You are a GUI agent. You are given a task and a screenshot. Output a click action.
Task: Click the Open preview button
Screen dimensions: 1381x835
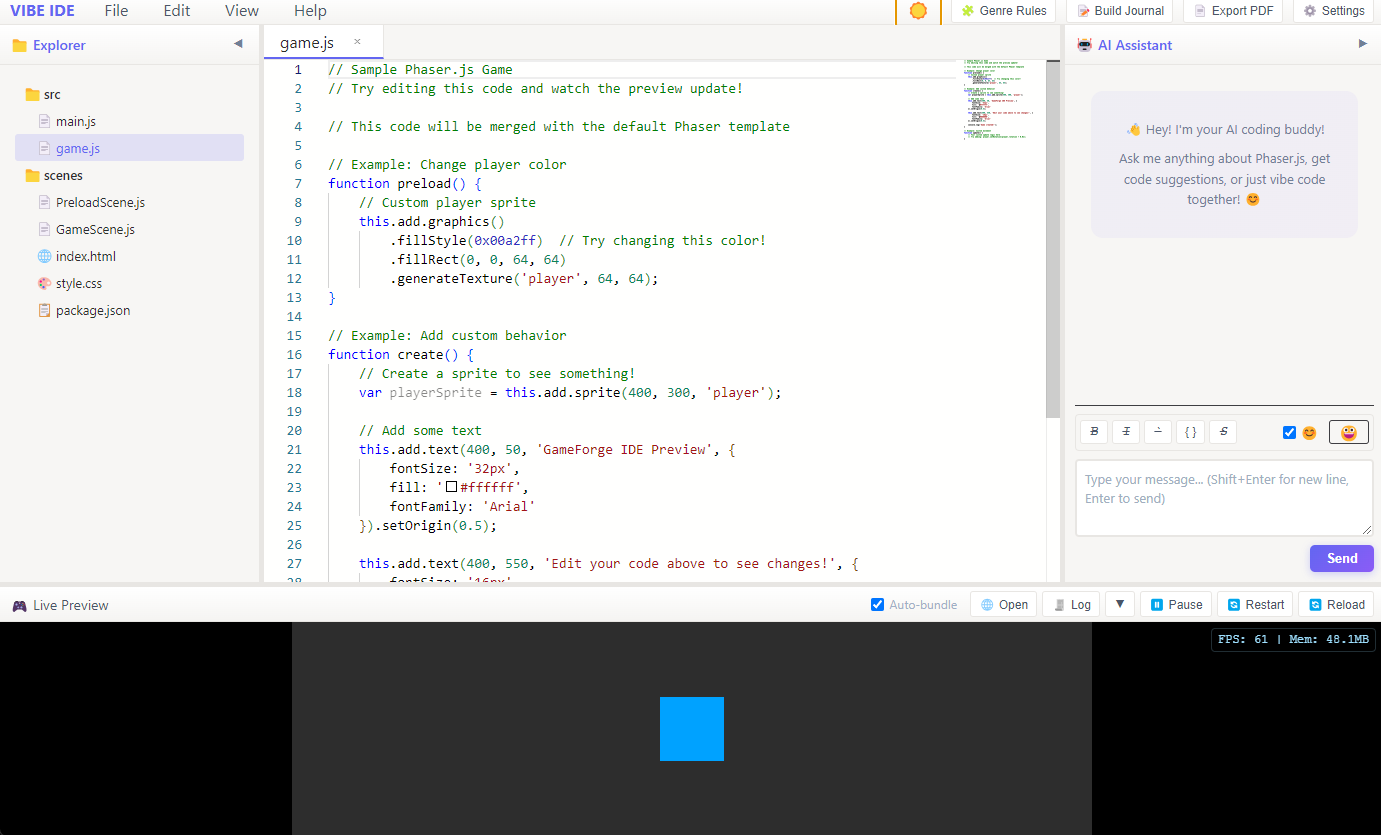click(x=1004, y=604)
